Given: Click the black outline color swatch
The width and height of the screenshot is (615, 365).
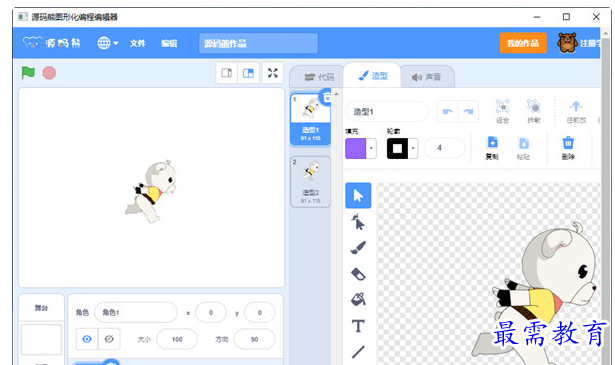Looking at the screenshot, I should click(x=397, y=149).
